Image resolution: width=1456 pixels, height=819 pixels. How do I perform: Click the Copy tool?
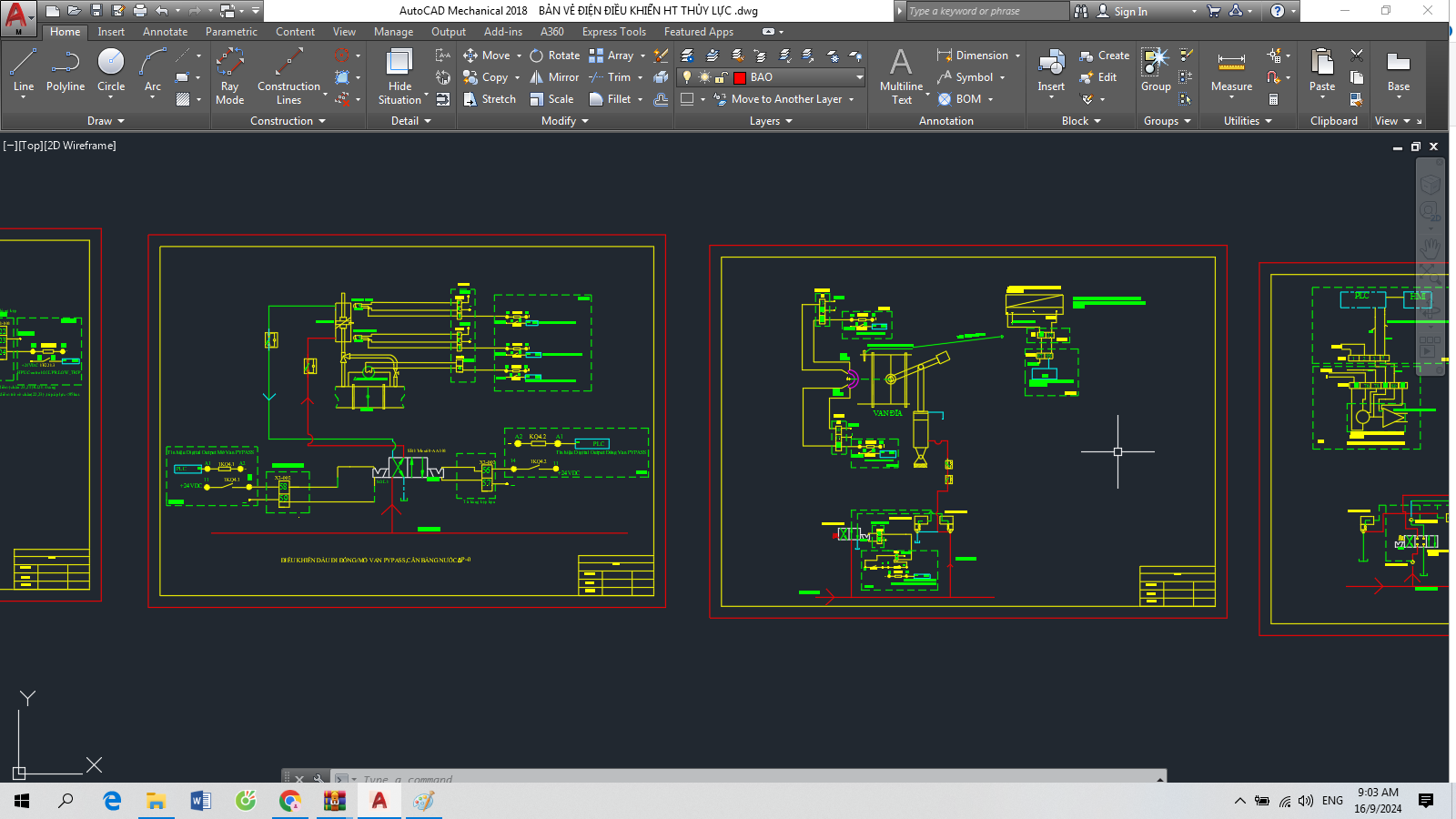(486, 77)
